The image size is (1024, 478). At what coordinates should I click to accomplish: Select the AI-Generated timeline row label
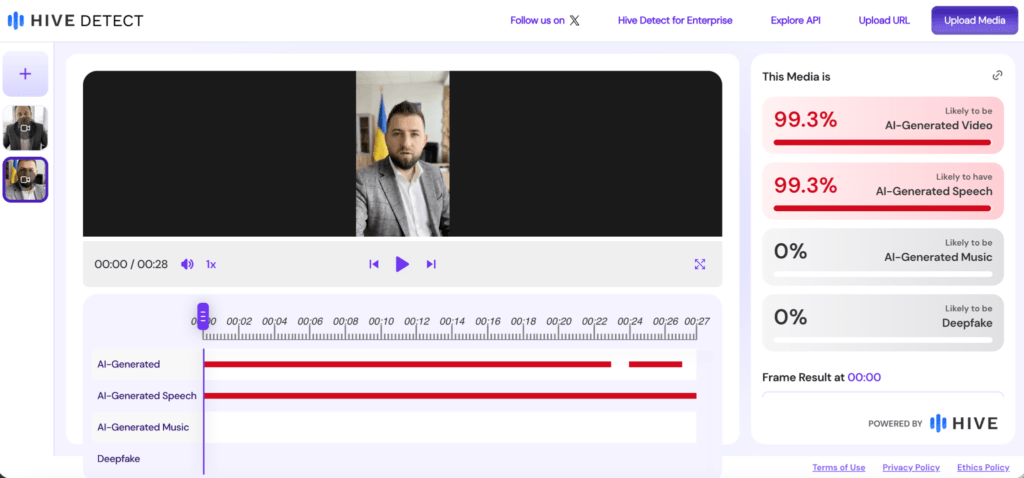point(129,364)
